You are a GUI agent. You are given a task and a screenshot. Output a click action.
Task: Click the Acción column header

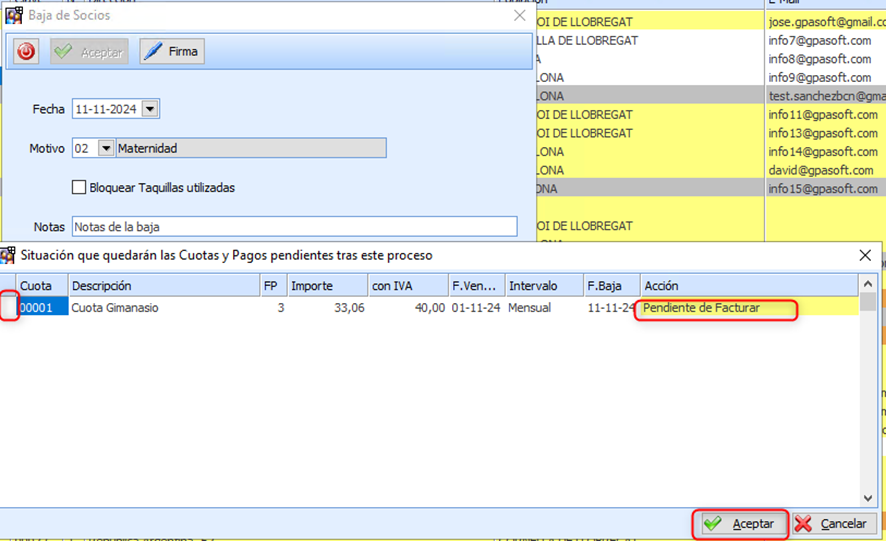coord(748,286)
